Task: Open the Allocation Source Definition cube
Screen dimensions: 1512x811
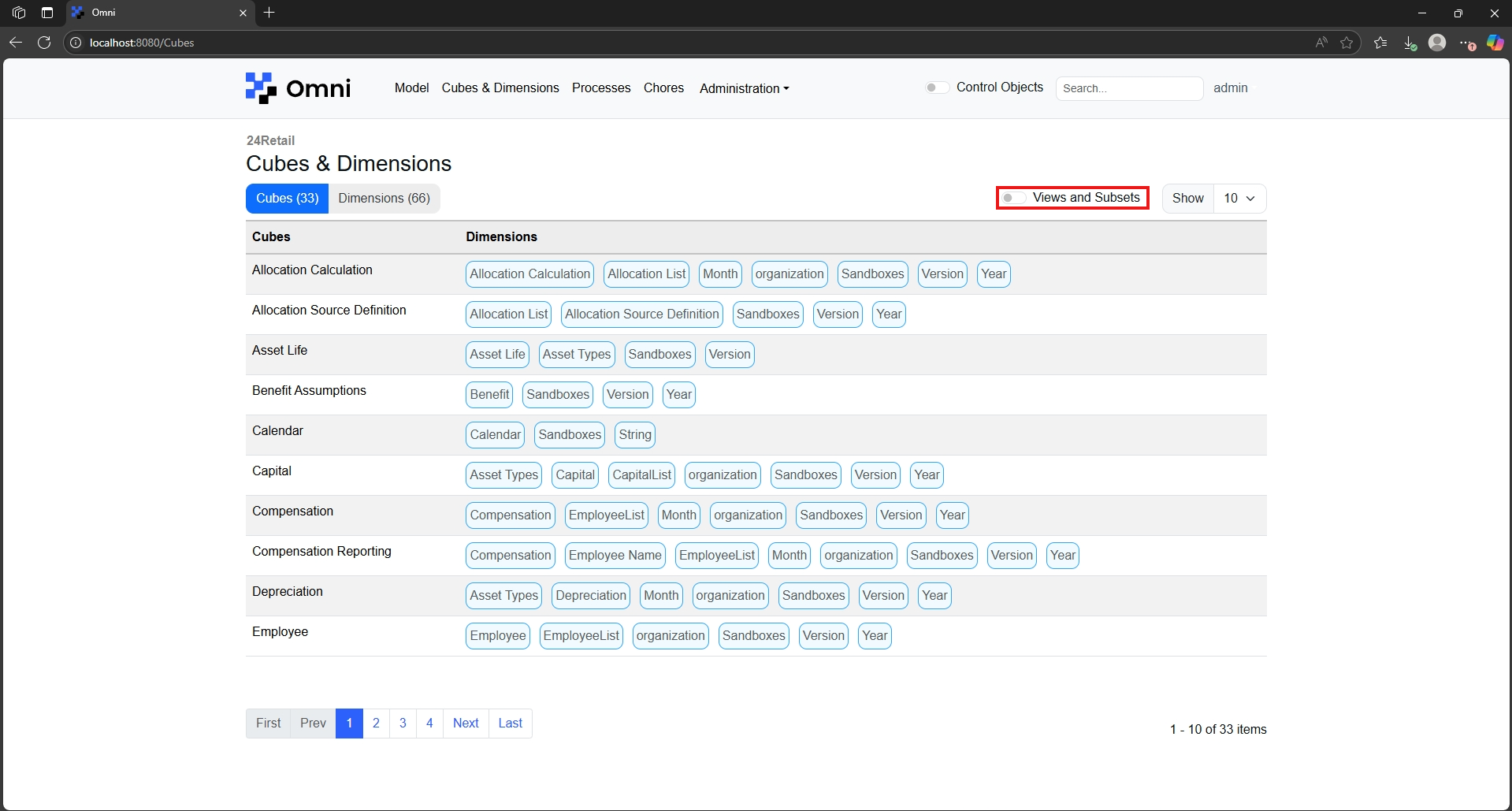Action: (329, 310)
